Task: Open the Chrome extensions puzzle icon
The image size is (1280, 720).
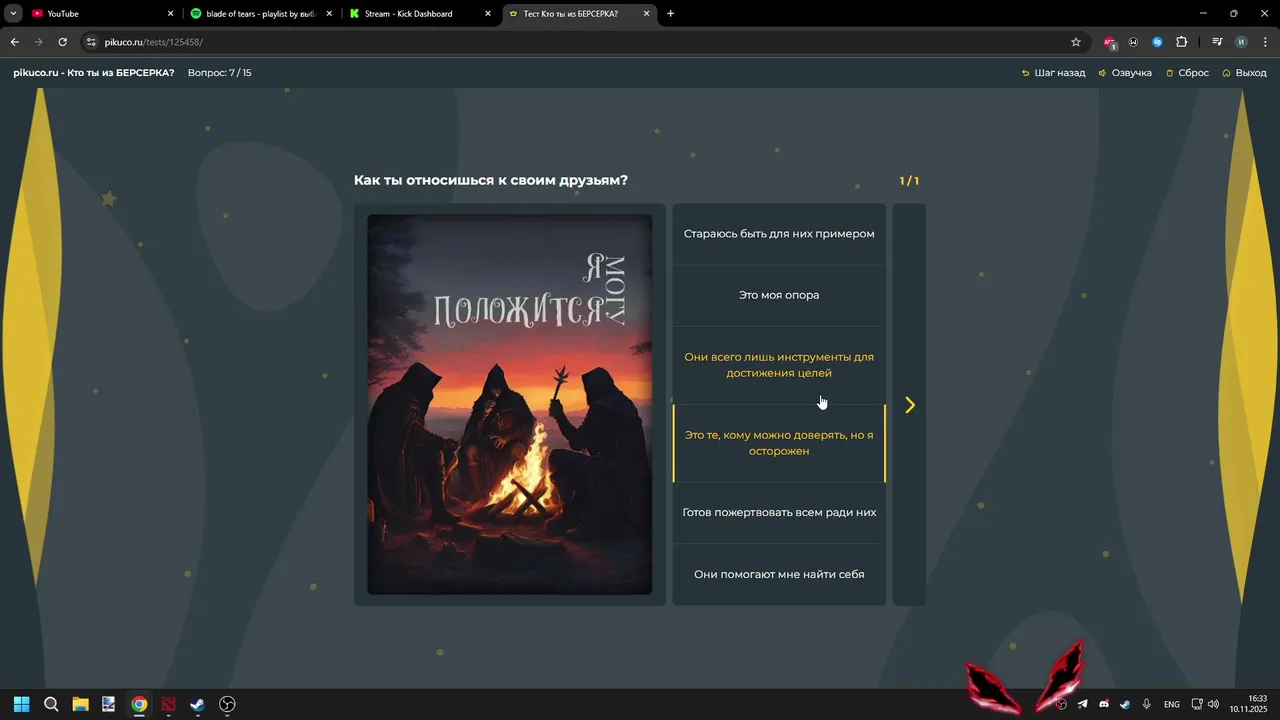Action: click(1181, 42)
